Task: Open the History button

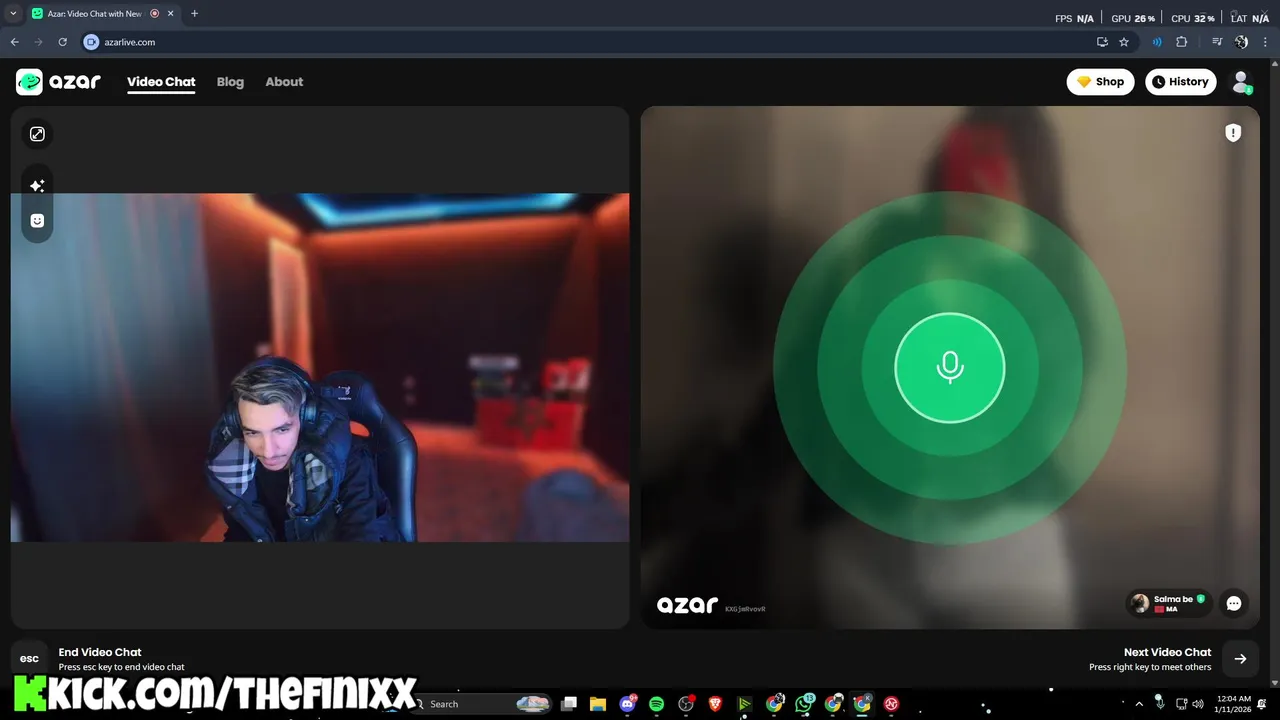Action: click(x=1181, y=82)
